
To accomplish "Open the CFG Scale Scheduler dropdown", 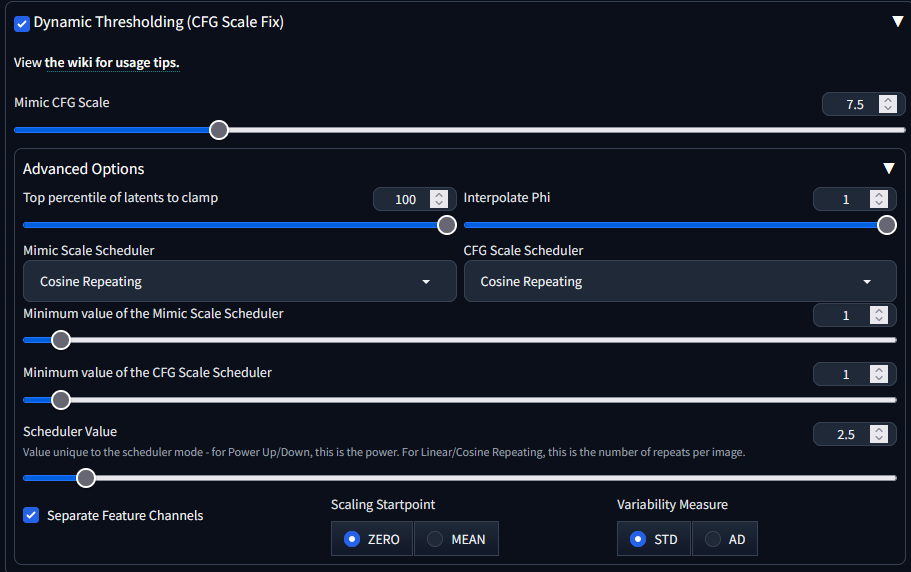I will [680, 282].
